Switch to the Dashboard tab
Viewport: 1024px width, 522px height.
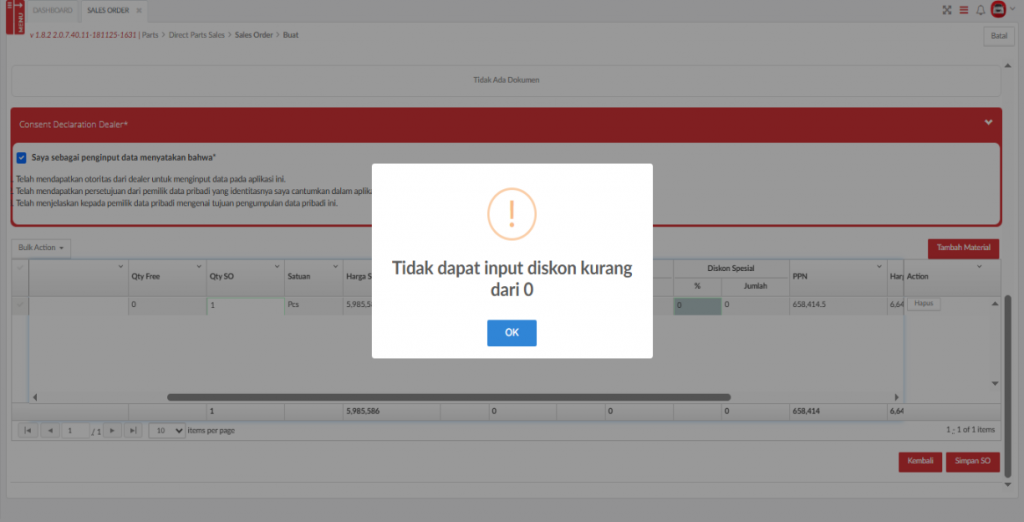pos(52,10)
